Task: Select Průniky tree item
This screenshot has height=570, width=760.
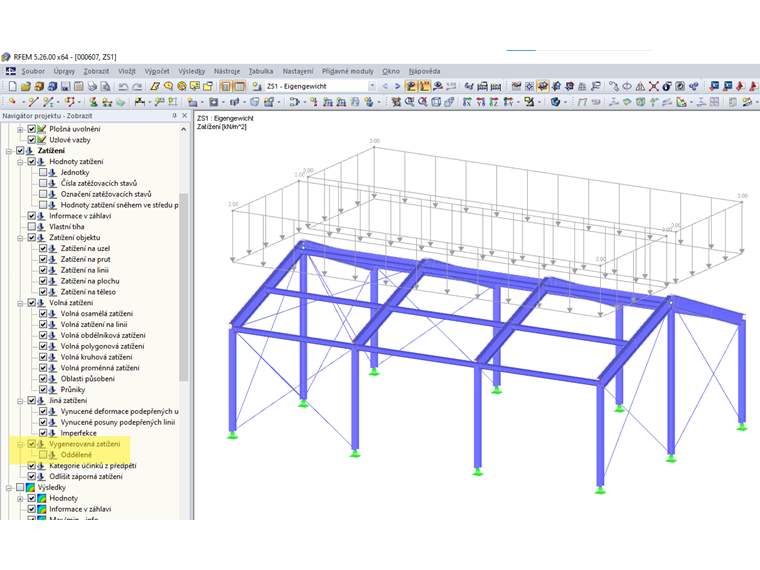Action: tap(73, 389)
